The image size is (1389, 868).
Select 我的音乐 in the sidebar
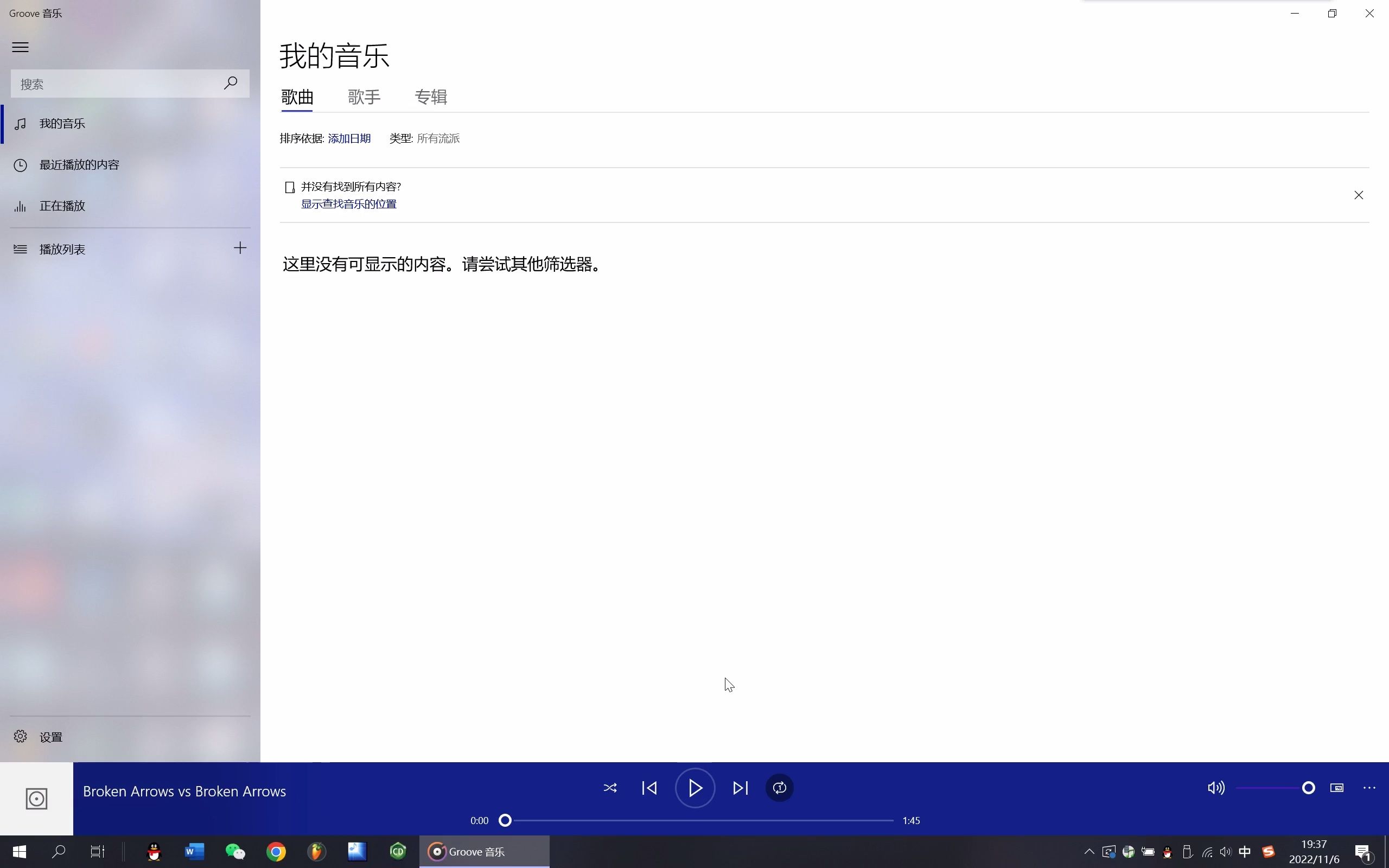point(130,124)
